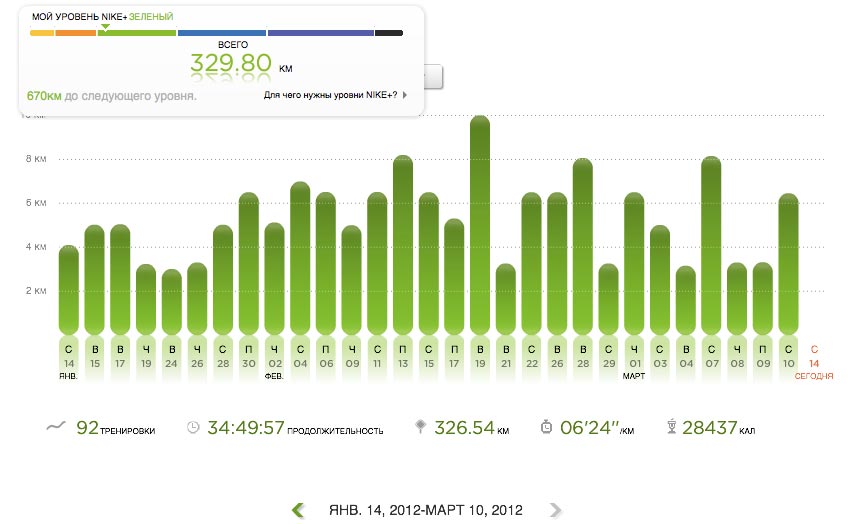Viewport: 851px width, 524px height.
Task: Click the bar for March 10
Action: 788,264
